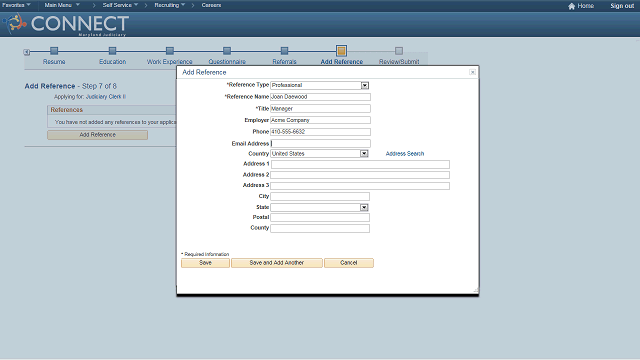Focus the Address 1 field
The width and height of the screenshot is (640, 360).
(x=360, y=164)
